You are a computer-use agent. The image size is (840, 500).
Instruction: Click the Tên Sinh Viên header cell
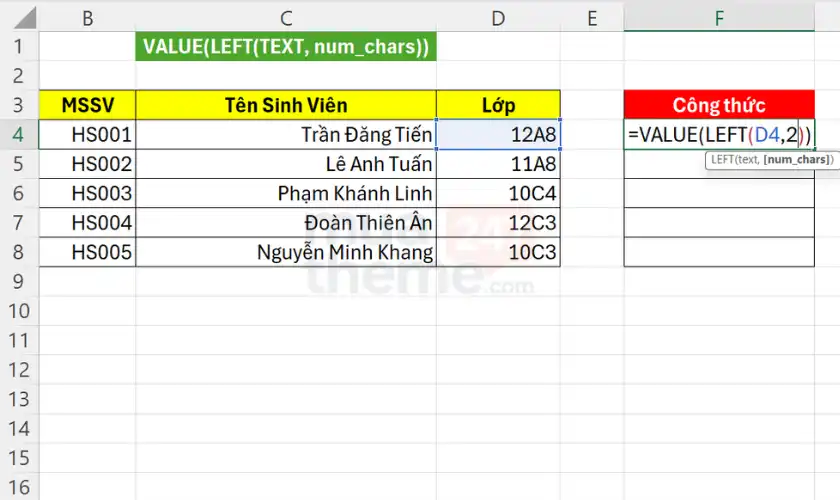pos(286,105)
